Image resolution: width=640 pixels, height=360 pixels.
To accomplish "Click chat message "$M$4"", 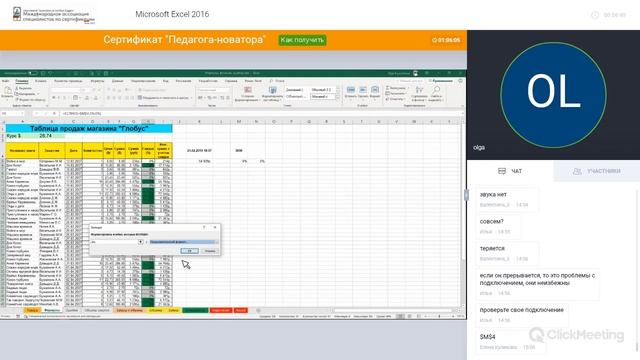I will click(x=487, y=337).
